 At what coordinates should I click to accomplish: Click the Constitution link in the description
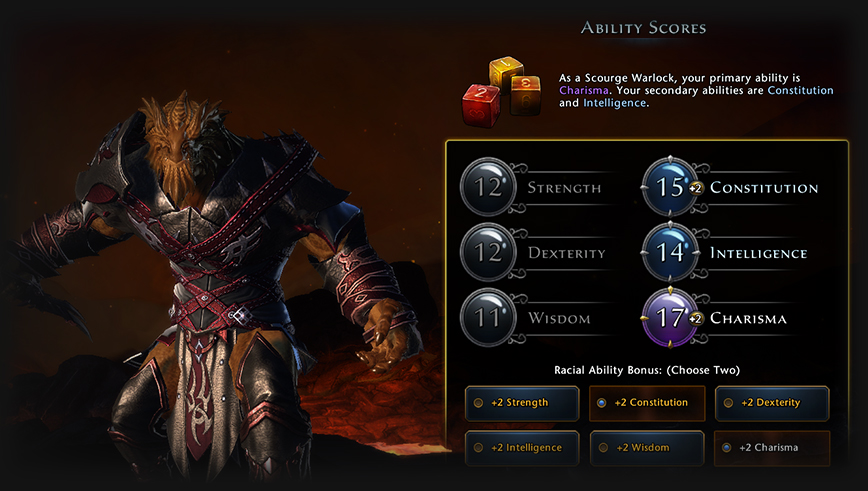pos(800,90)
